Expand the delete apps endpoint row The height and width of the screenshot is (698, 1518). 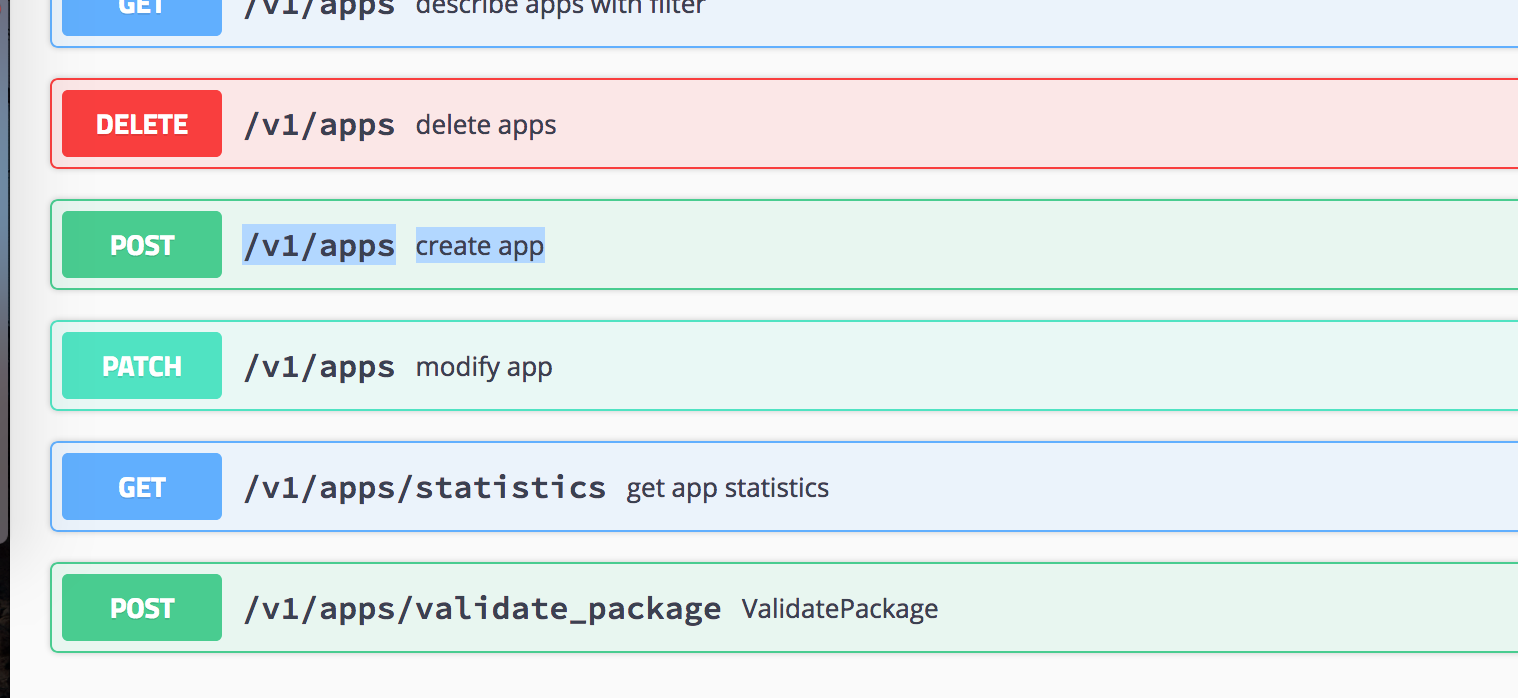pos(800,123)
